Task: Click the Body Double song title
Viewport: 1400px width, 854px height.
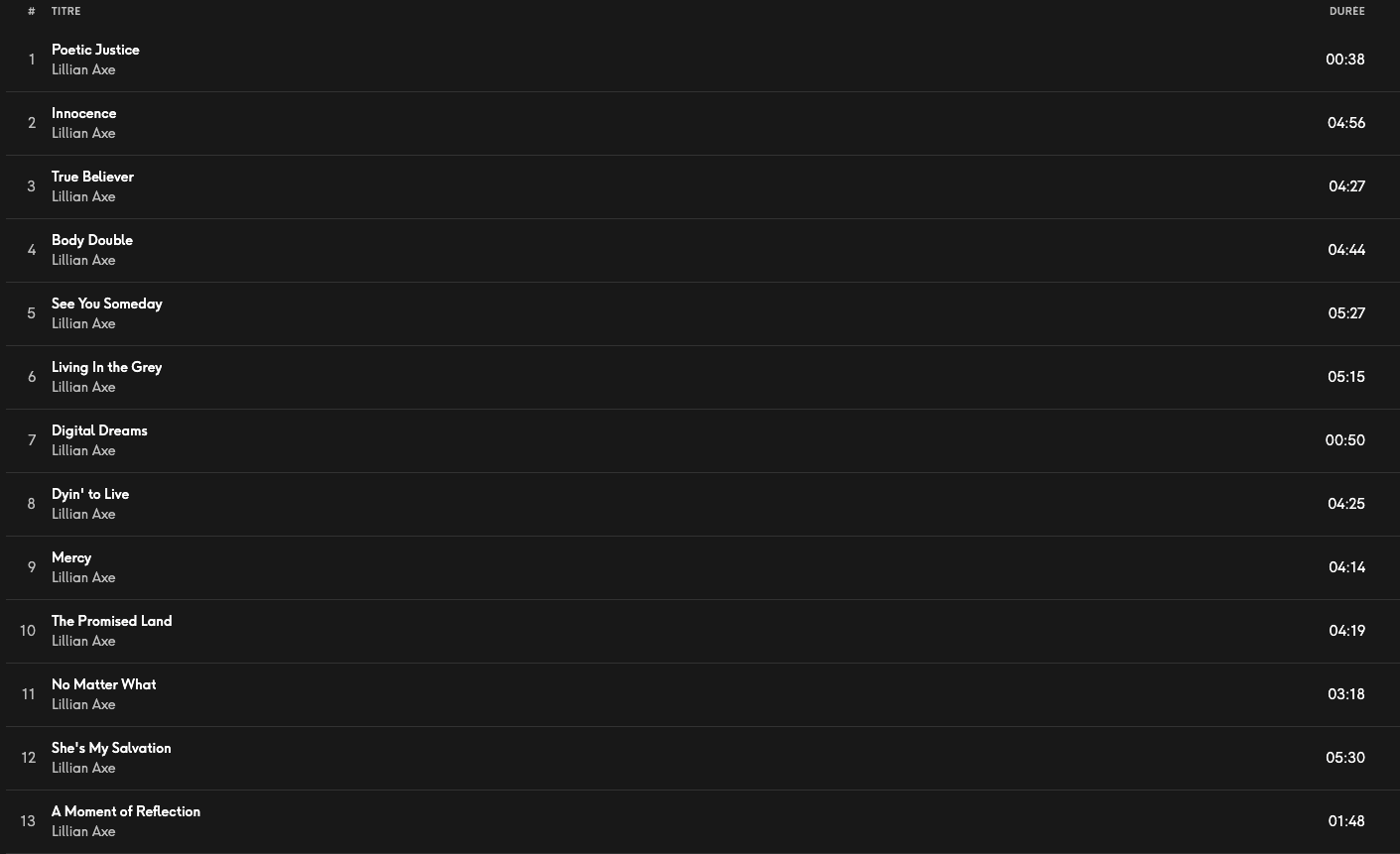Action: coord(91,240)
